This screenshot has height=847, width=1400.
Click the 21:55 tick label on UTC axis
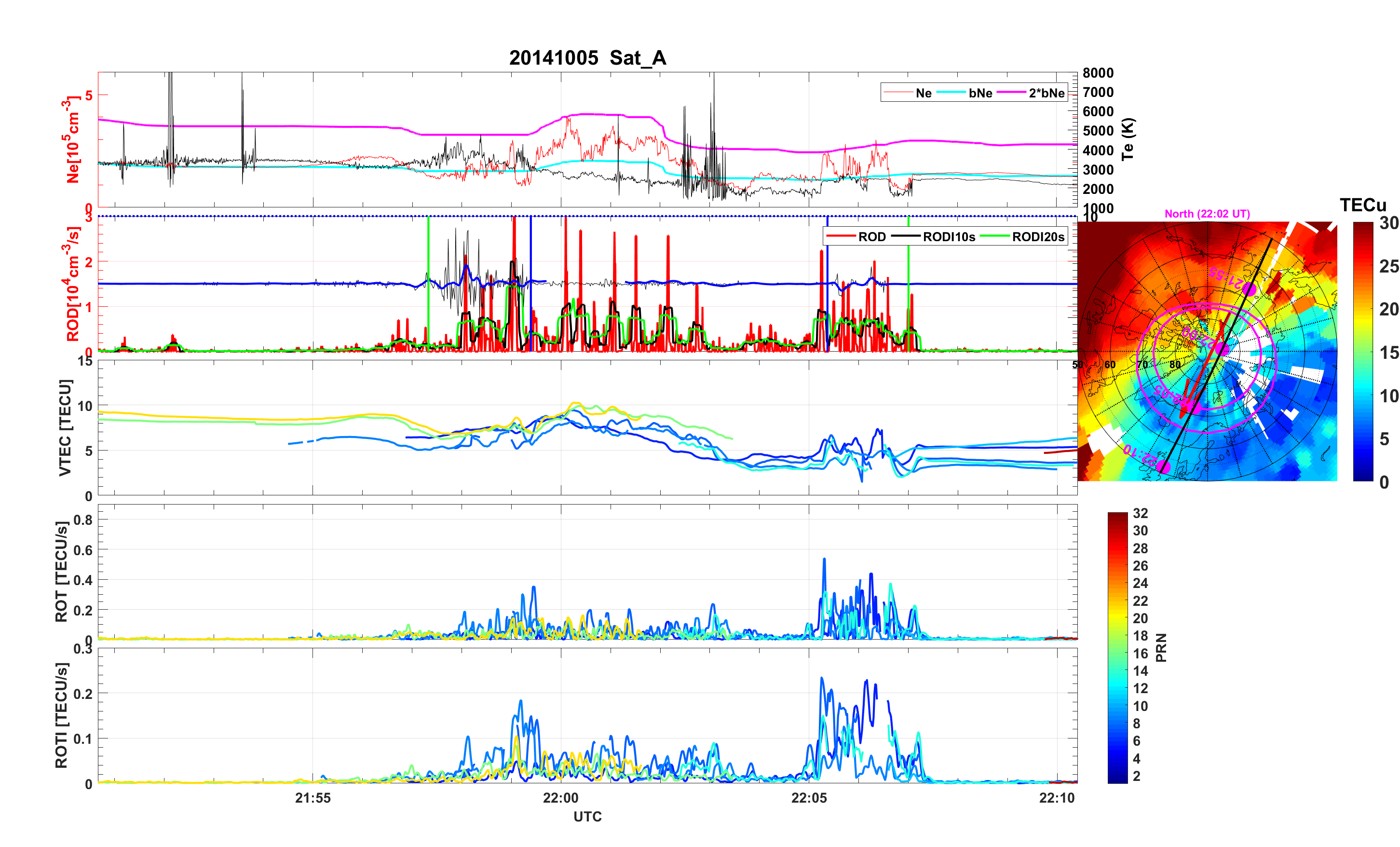313,797
